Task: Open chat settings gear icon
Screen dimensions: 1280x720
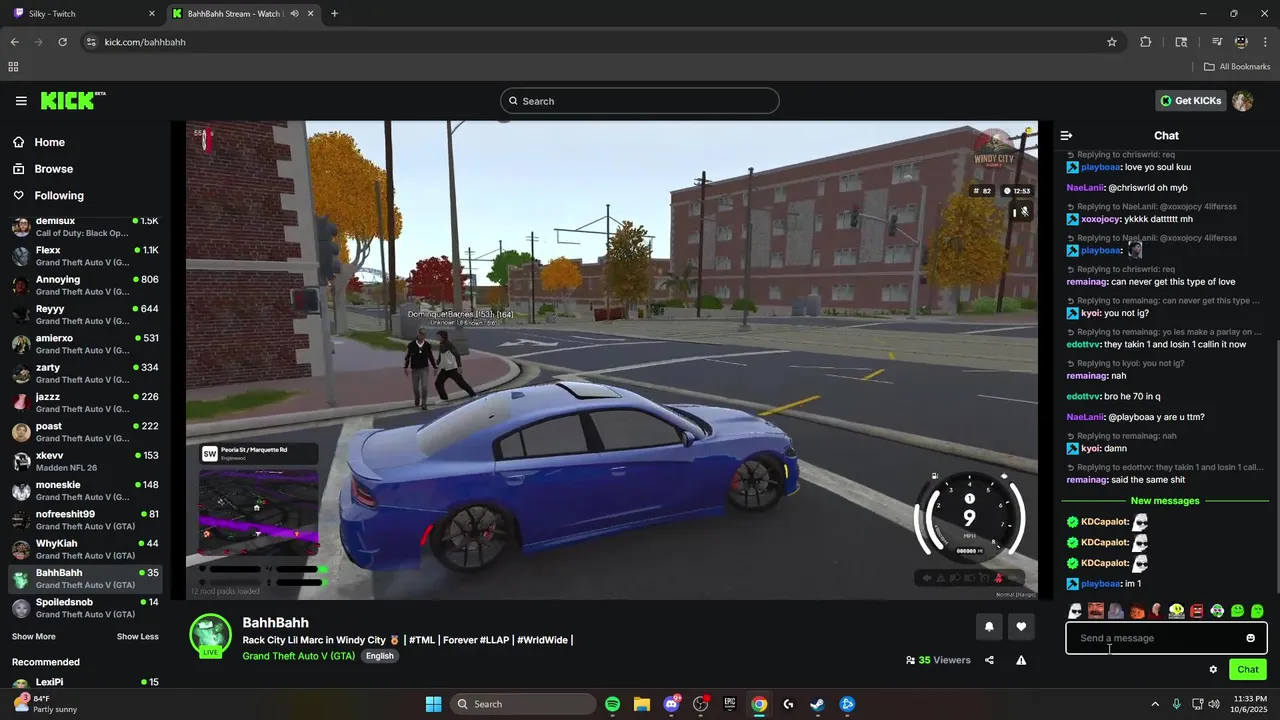Action: point(1213,670)
